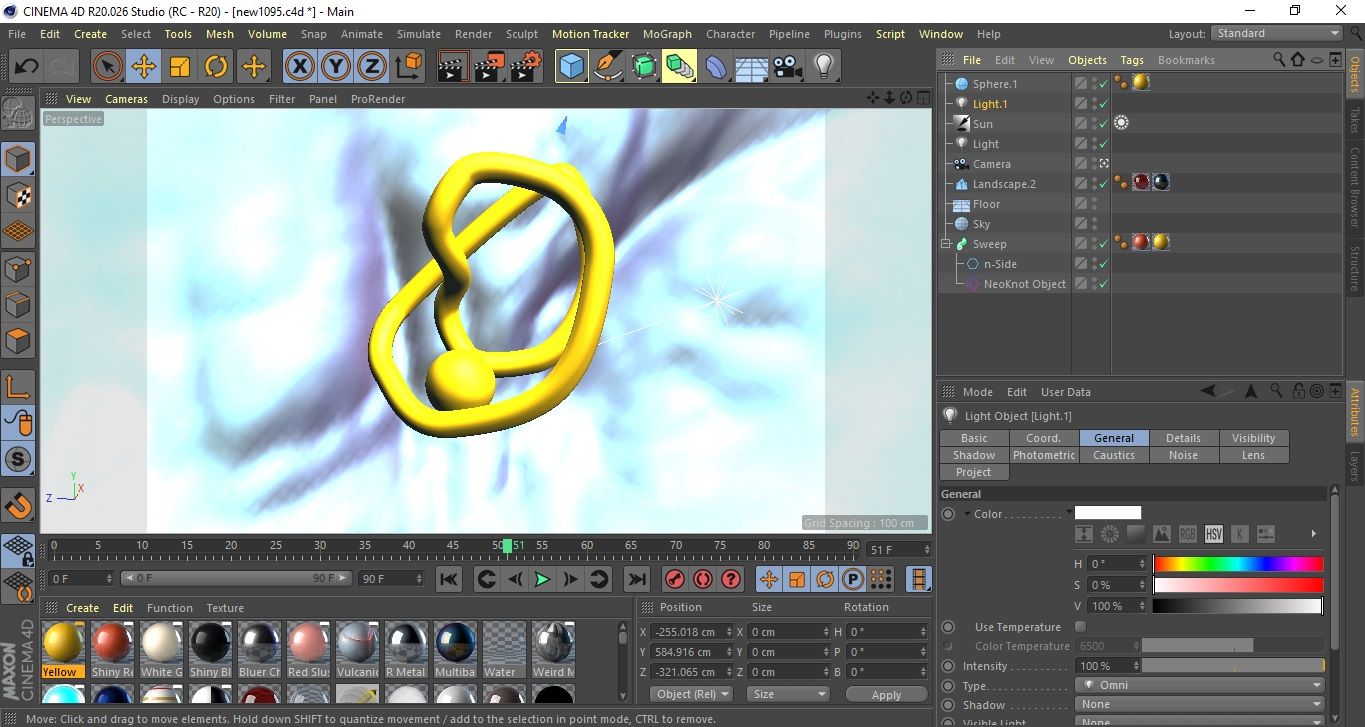The width and height of the screenshot is (1365, 727).
Task: Disable the Landscape.2 checkmark
Action: click(1104, 184)
